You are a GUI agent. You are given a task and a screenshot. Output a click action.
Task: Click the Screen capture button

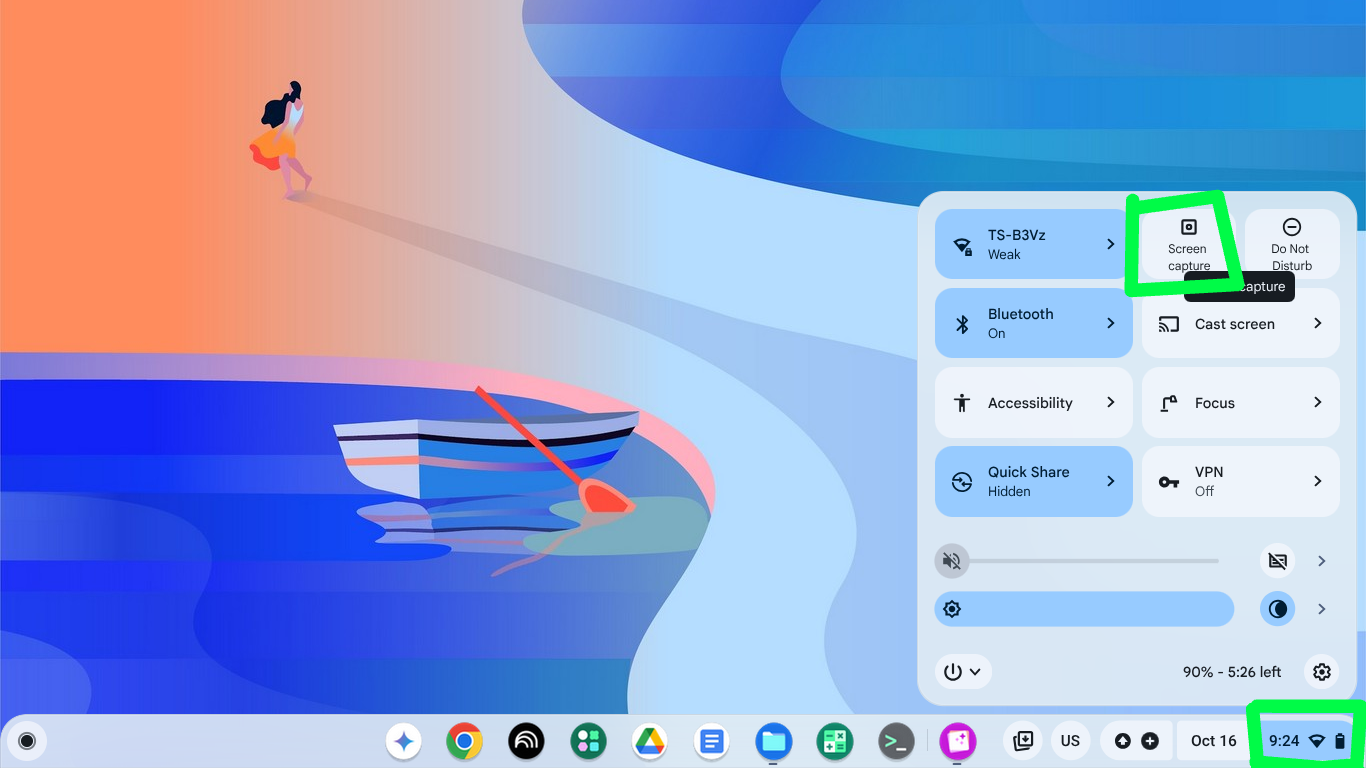click(x=1188, y=244)
